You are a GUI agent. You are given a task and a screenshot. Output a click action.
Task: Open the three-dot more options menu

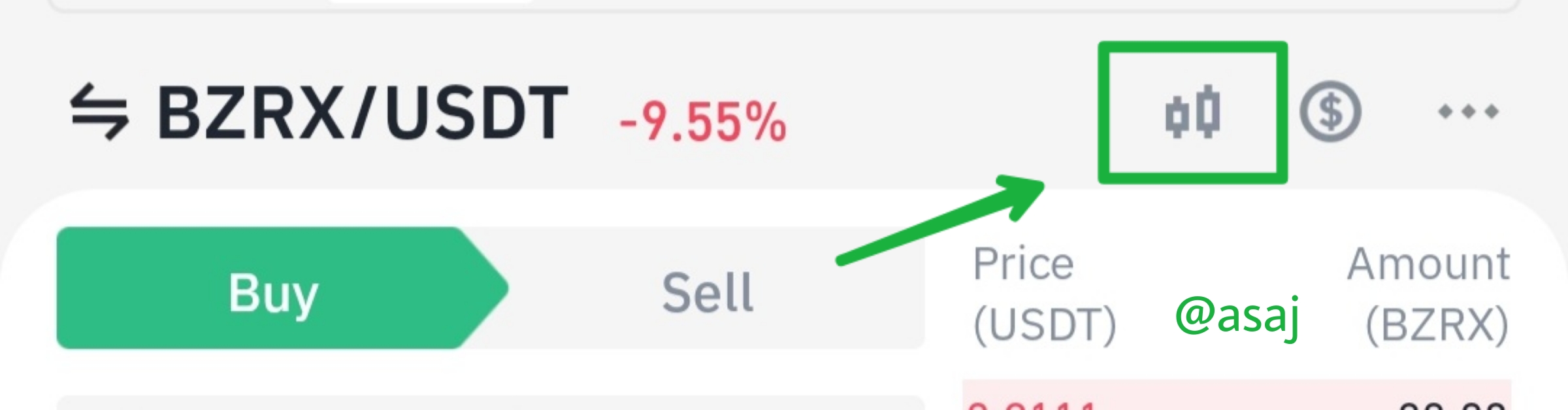click(1468, 112)
